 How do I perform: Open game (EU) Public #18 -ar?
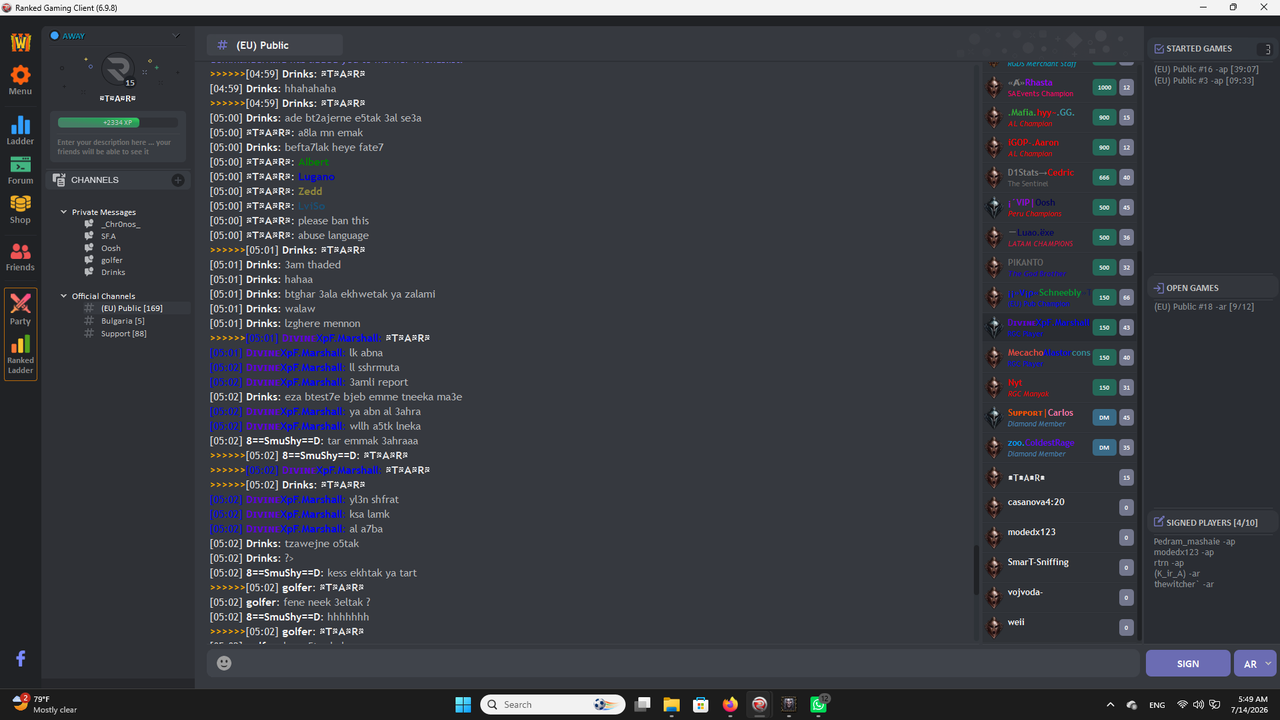pyautogui.click(x=1204, y=306)
